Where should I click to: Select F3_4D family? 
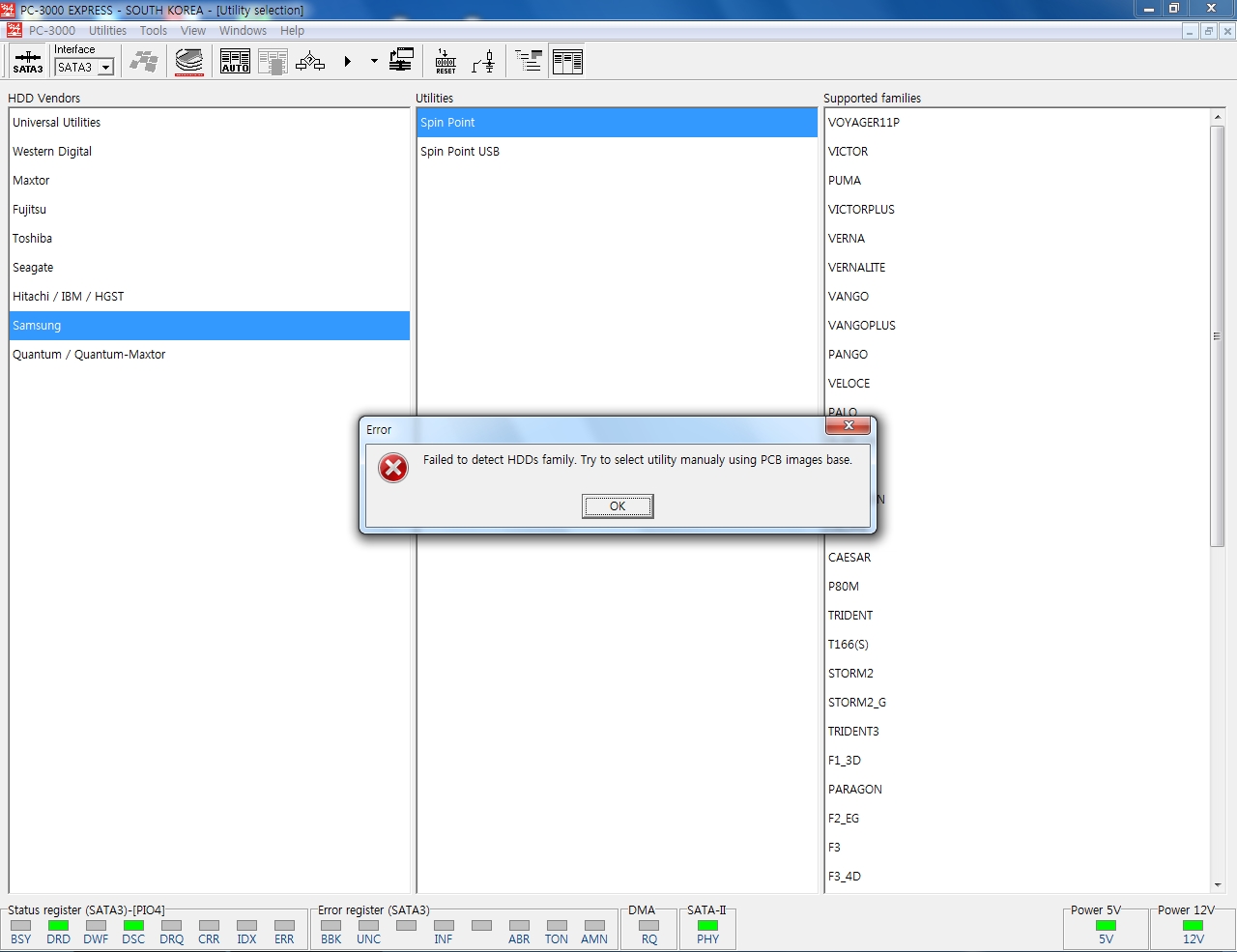coord(1017,877)
